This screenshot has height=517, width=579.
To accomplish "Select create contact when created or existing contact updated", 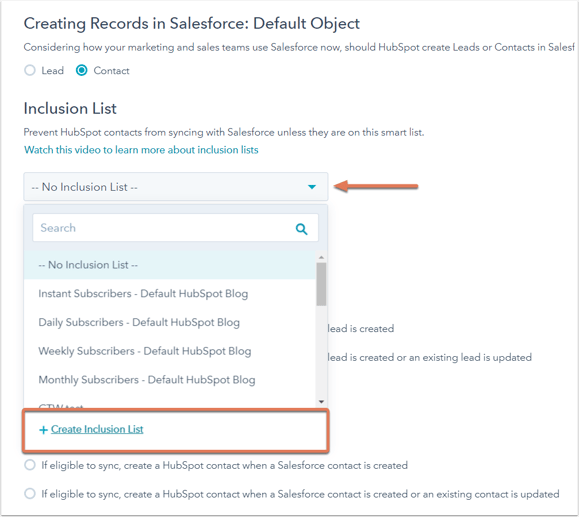I will click(x=30, y=493).
